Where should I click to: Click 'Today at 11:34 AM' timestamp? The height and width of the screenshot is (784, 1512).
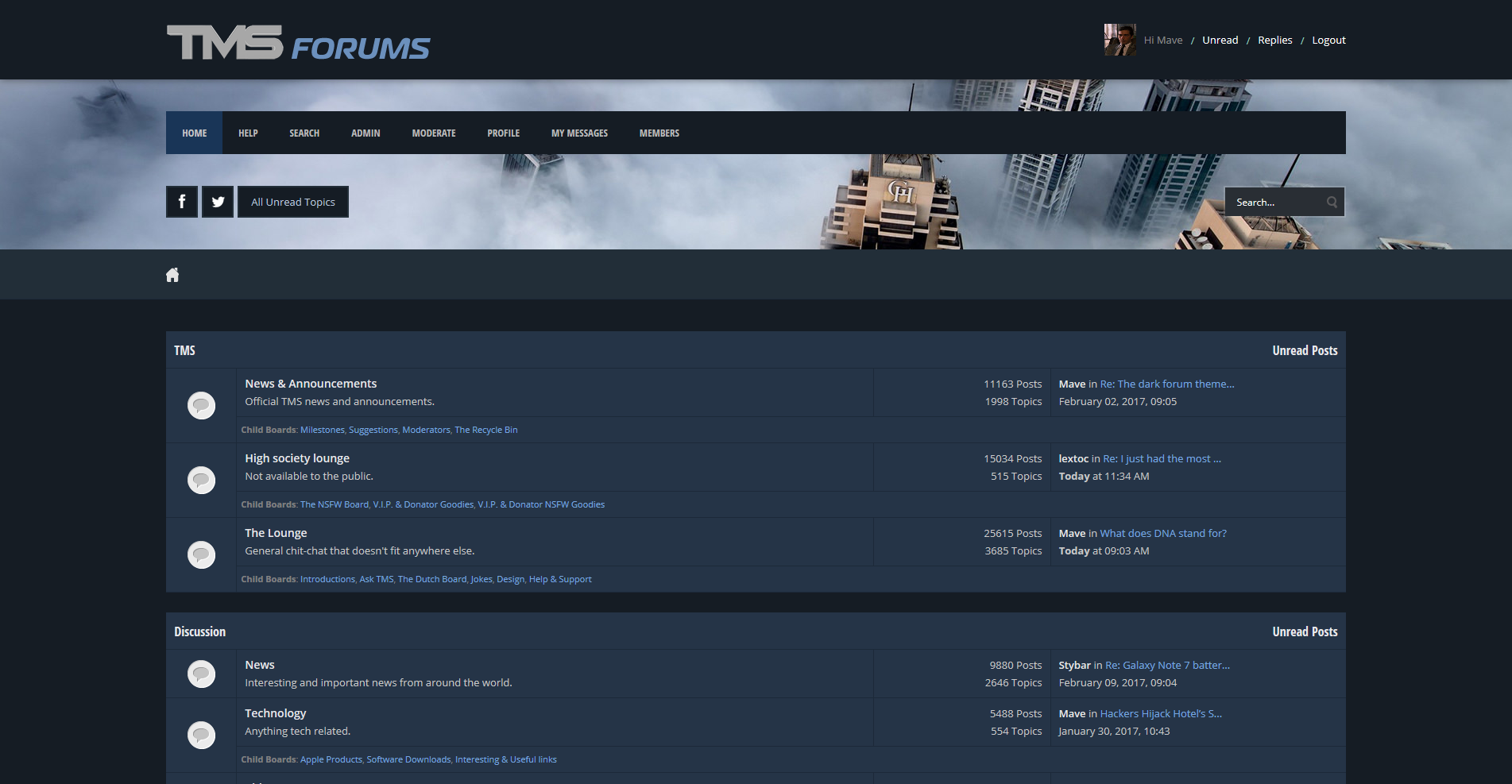tap(1104, 476)
